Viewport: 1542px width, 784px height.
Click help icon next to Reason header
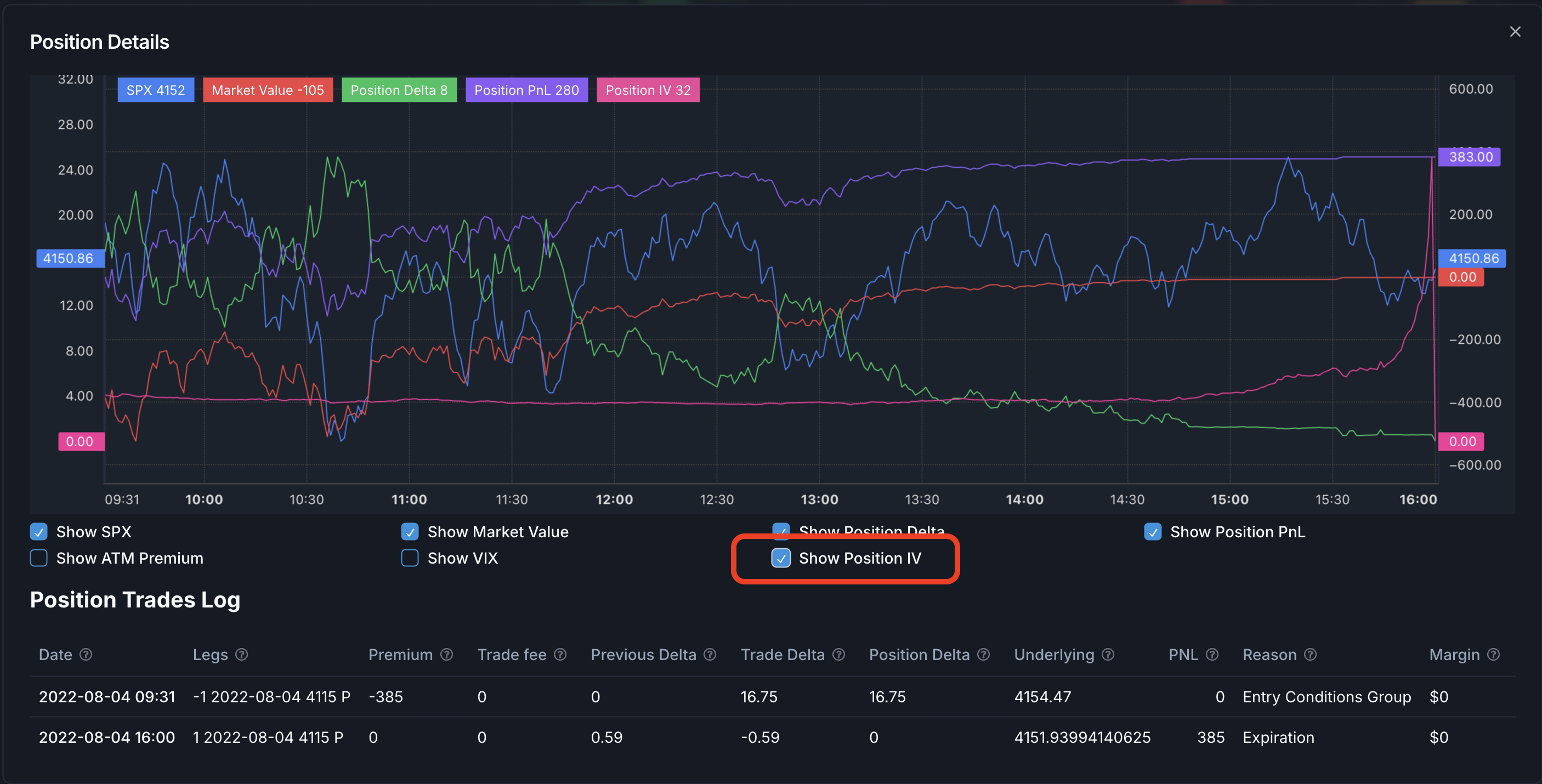coord(1311,654)
